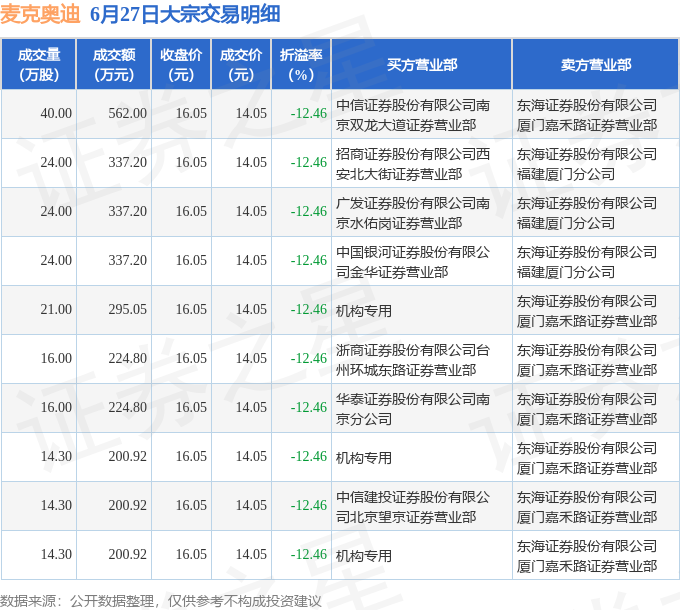
Task: Click 16.00 volume in the 浙商证券 row
Action: (56, 359)
